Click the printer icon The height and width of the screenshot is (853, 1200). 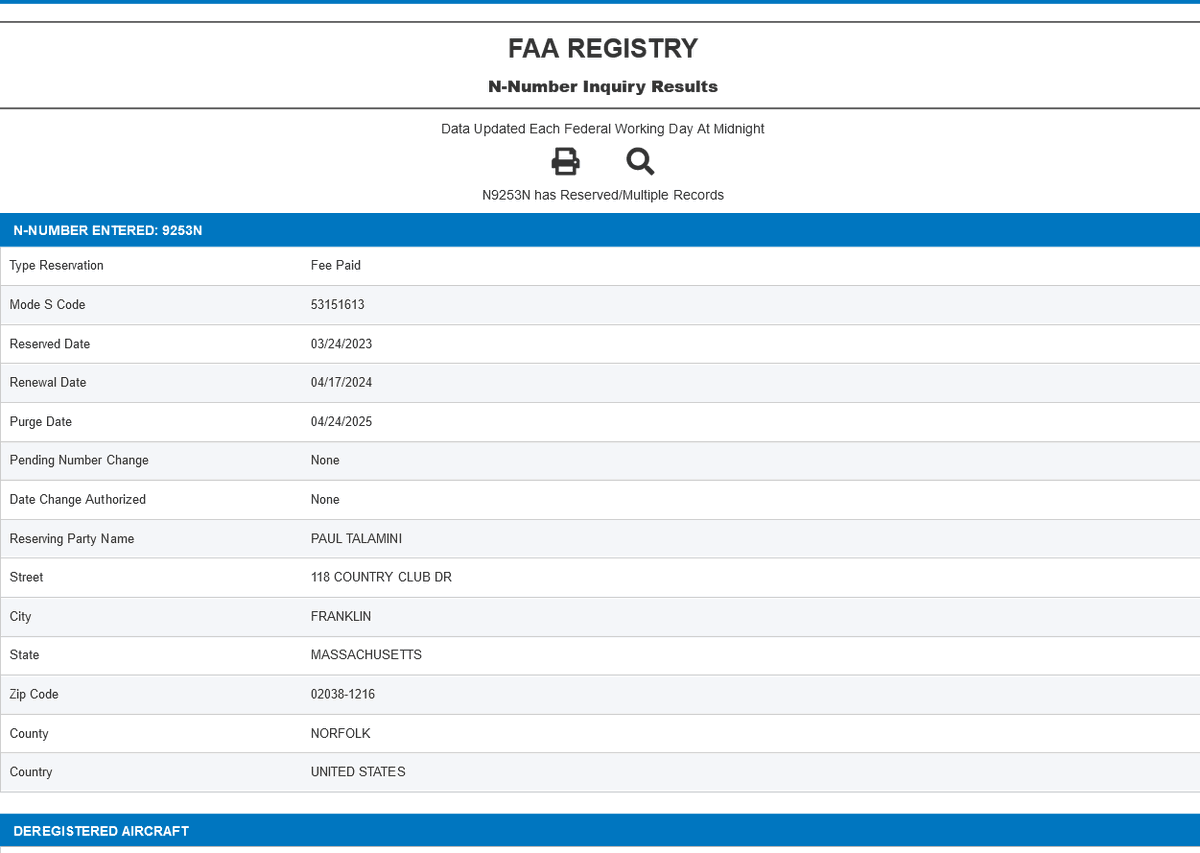[566, 161]
